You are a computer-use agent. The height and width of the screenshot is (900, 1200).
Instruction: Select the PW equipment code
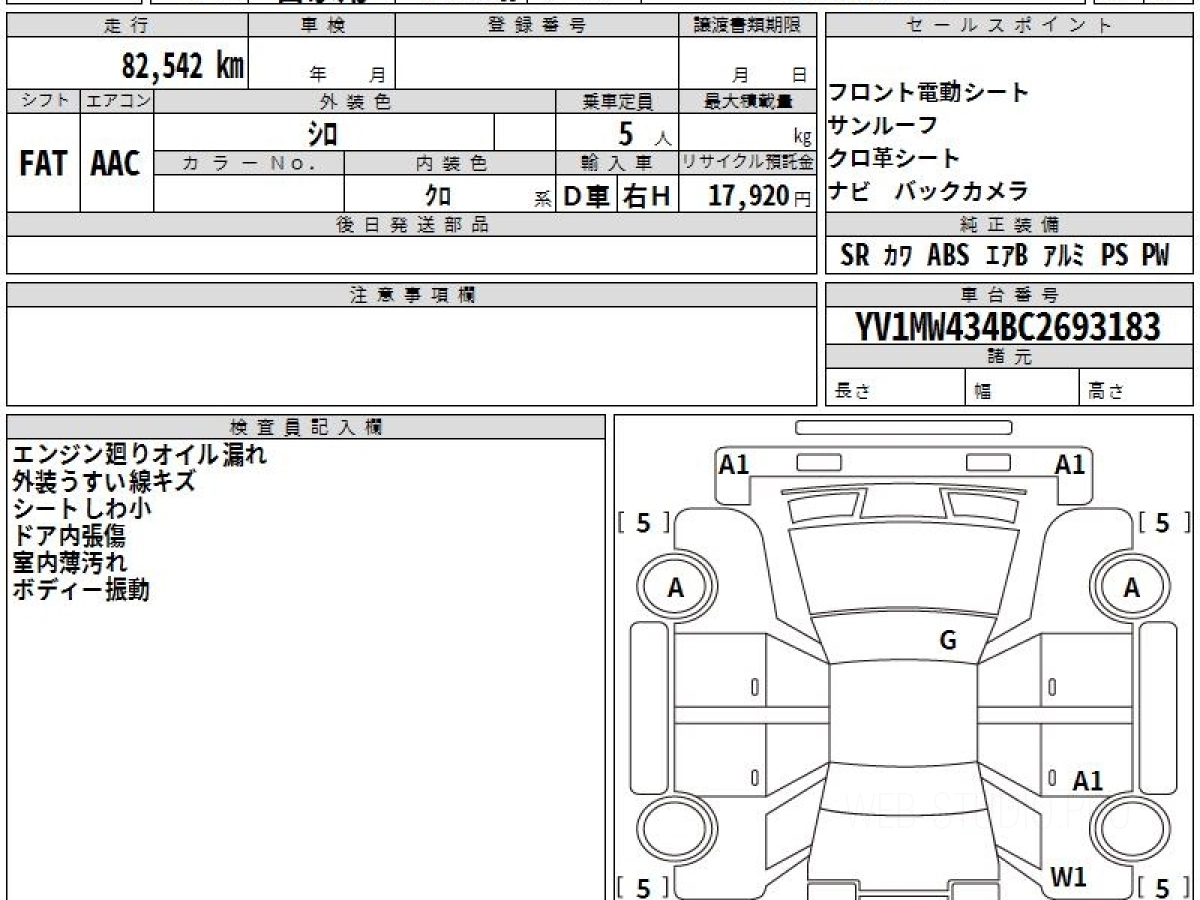1155,255
